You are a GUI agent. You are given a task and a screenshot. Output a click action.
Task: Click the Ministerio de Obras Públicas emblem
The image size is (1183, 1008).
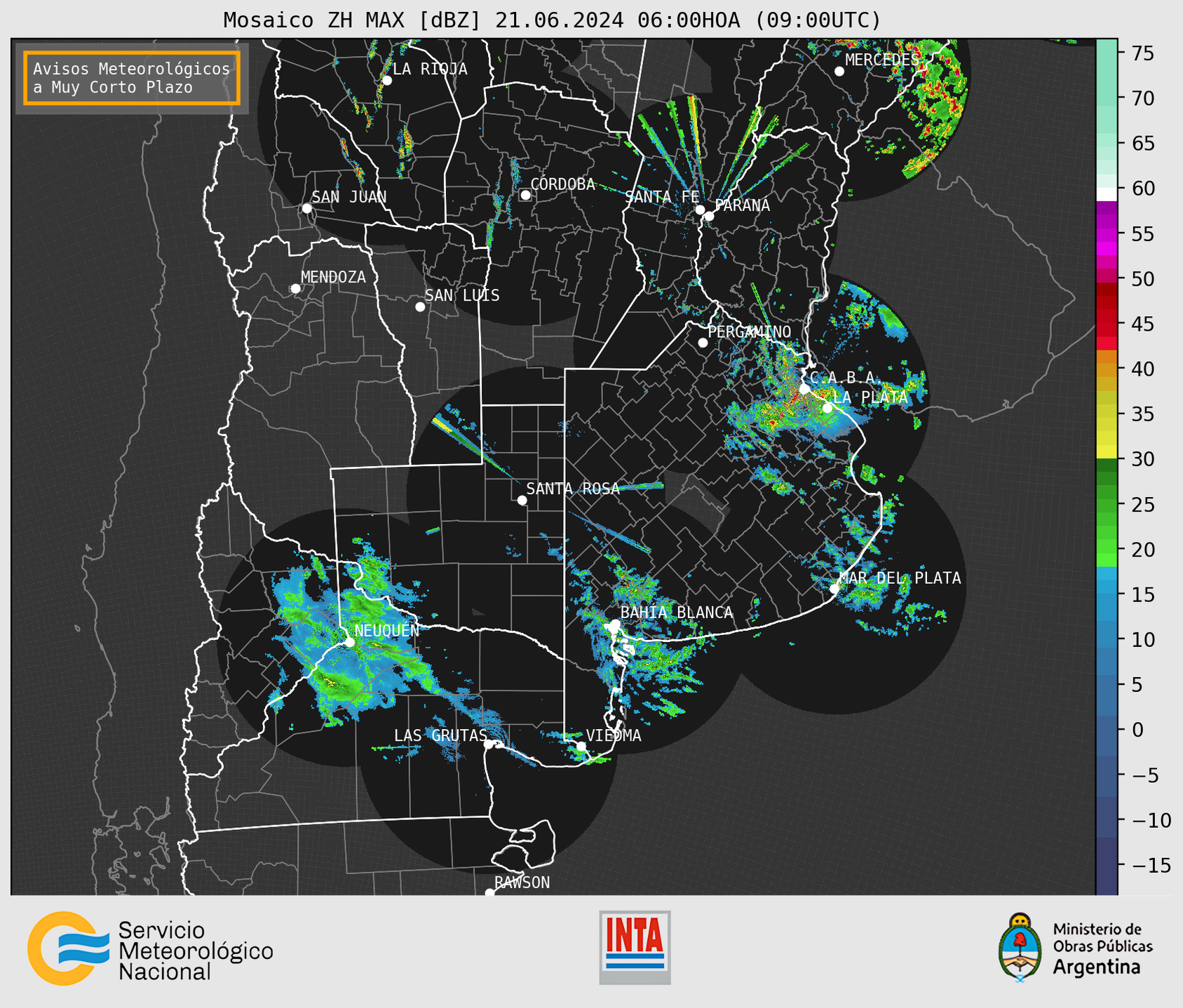click(1020, 948)
